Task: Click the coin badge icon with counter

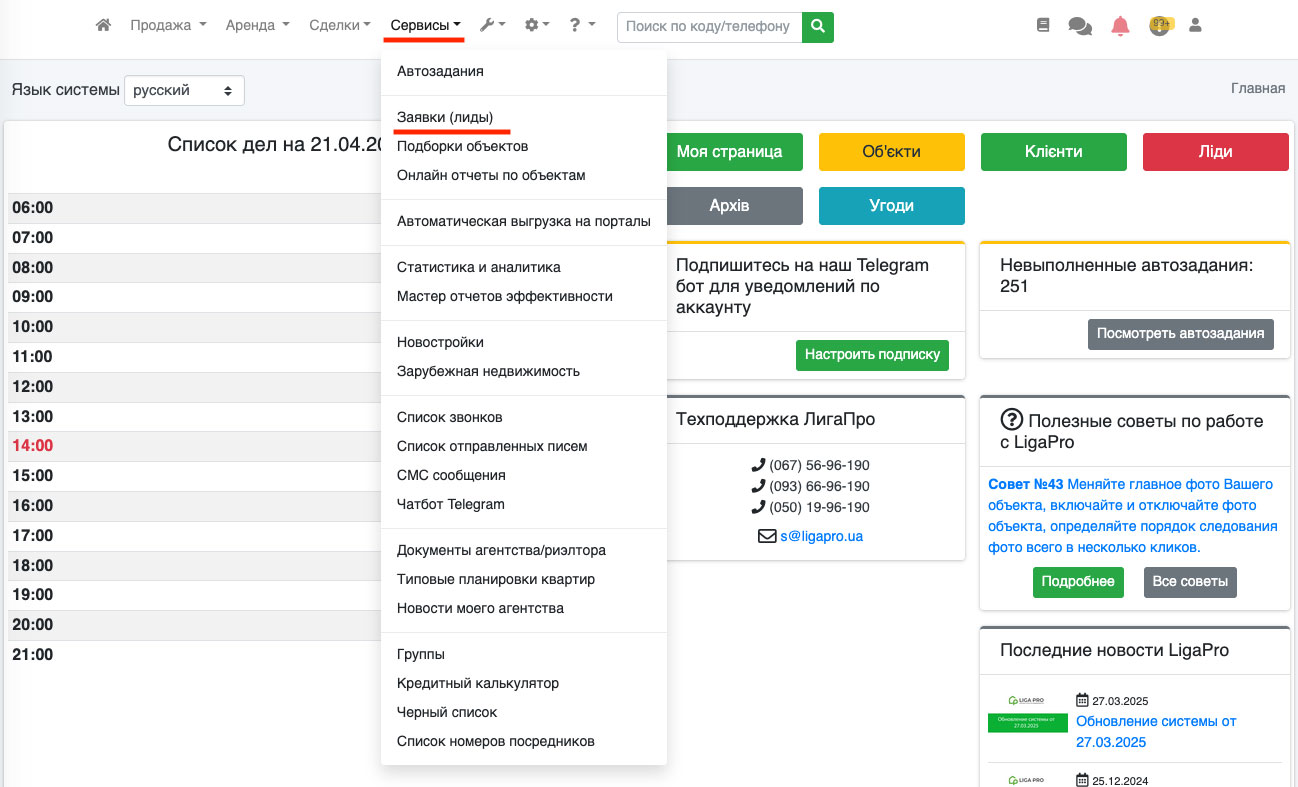Action: pos(1159,25)
